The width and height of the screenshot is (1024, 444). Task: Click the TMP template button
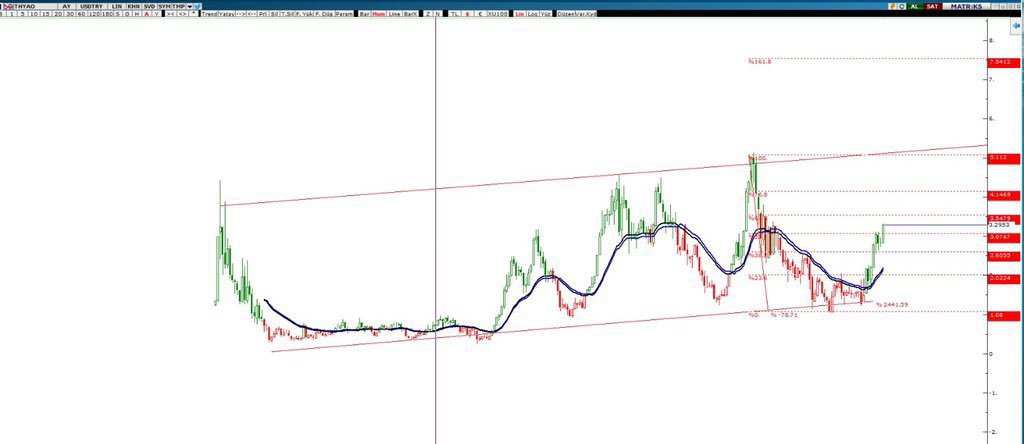(x=178, y=6)
